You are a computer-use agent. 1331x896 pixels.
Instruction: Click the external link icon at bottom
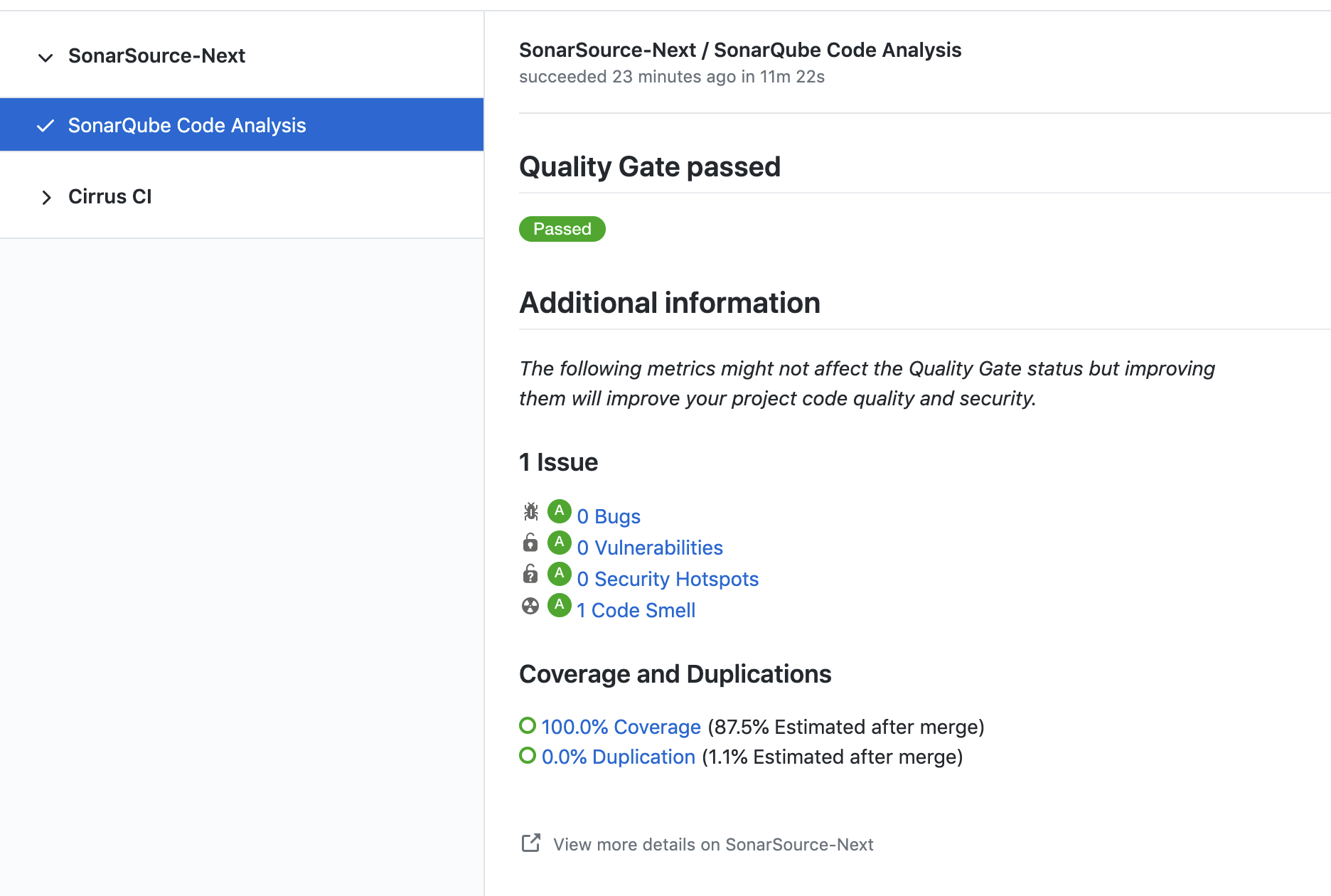tap(531, 843)
